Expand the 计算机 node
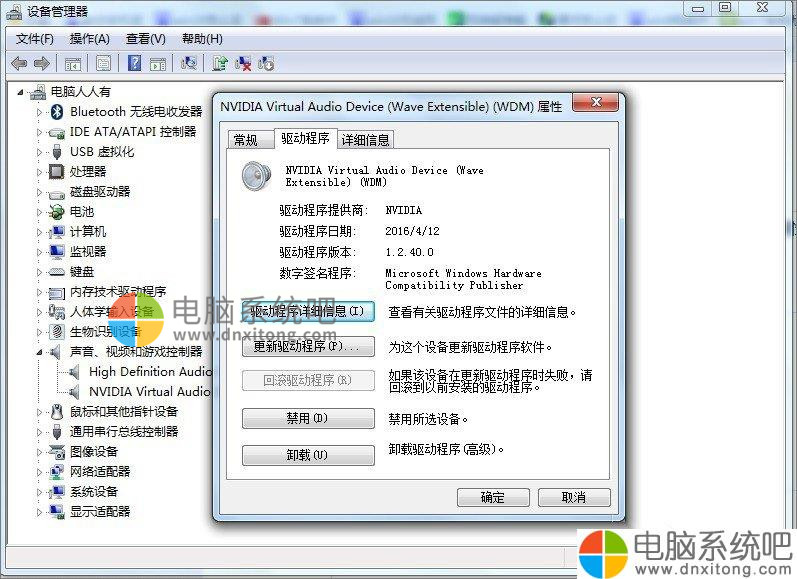 (x=39, y=232)
